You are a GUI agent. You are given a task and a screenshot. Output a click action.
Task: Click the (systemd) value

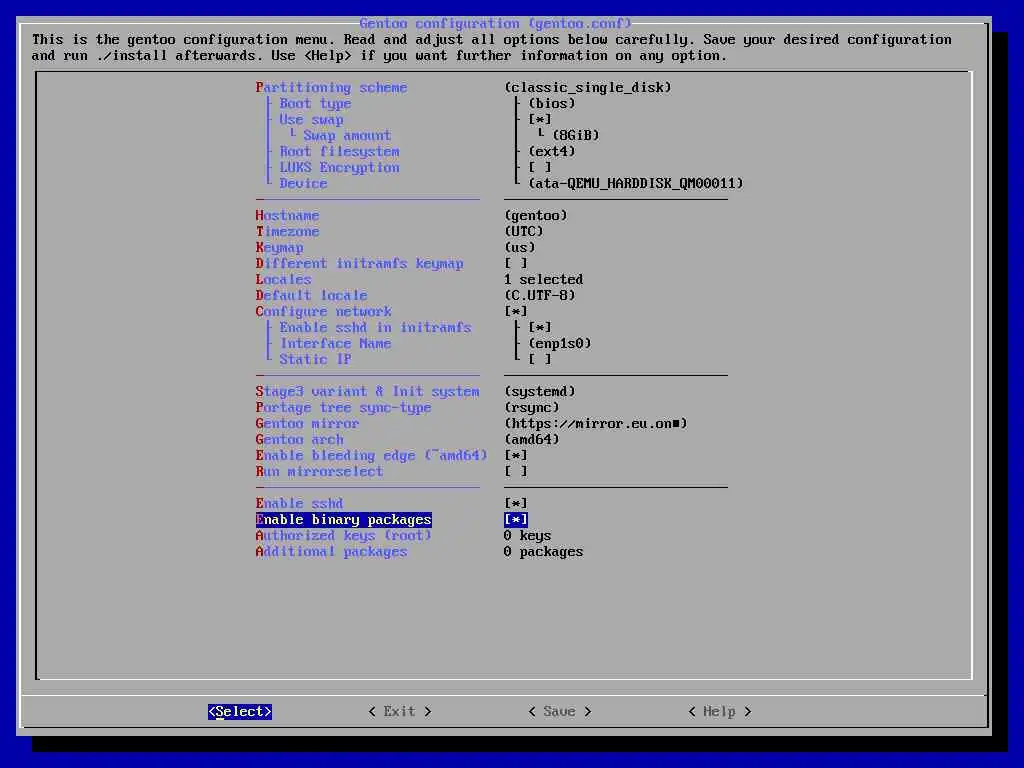540,391
